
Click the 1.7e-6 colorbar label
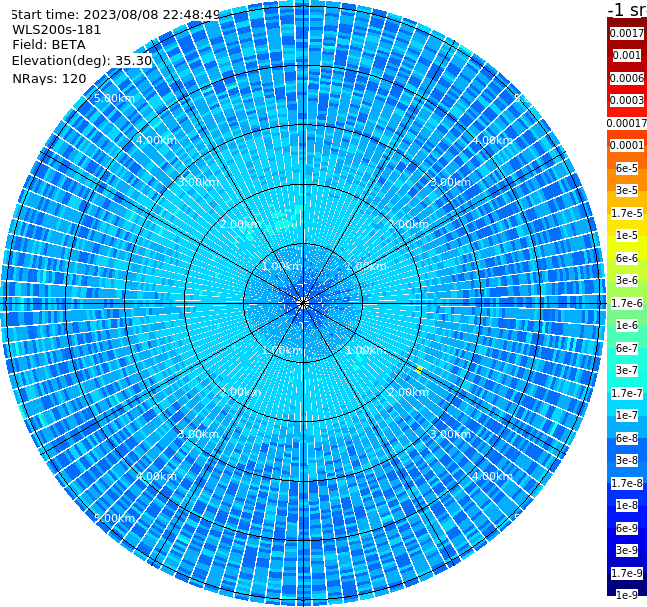tap(627, 303)
